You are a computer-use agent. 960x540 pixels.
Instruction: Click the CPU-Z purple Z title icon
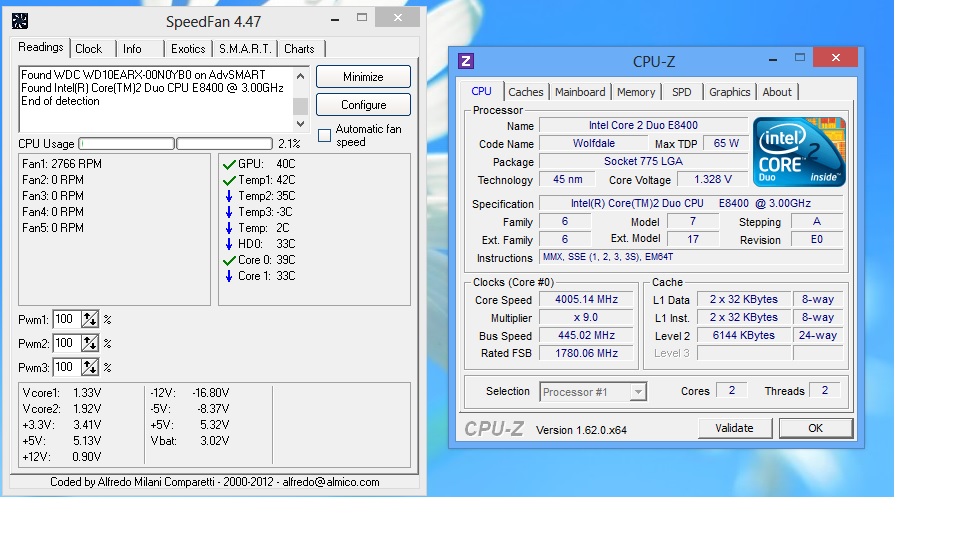(466, 61)
